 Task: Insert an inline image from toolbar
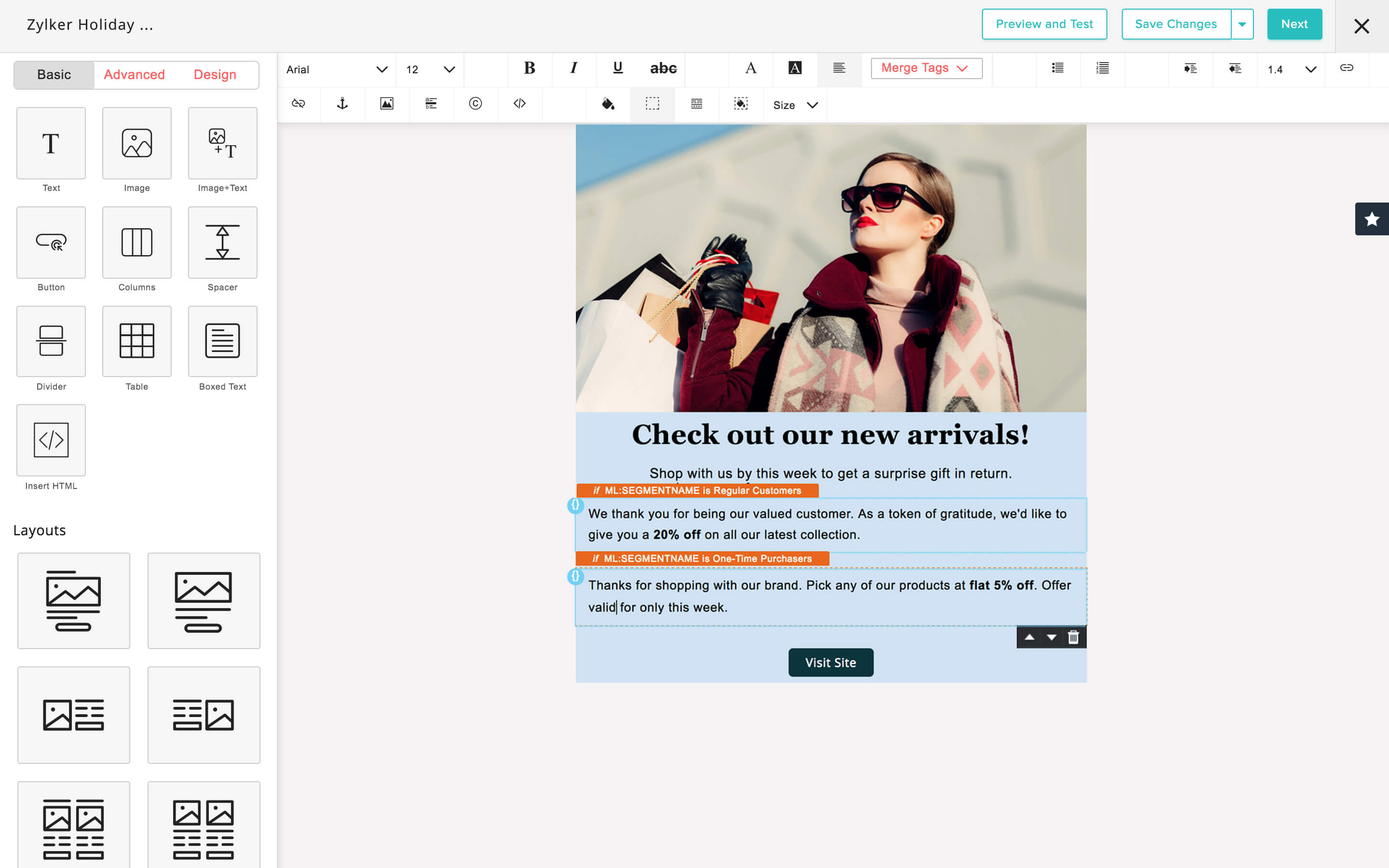pyautogui.click(x=387, y=104)
